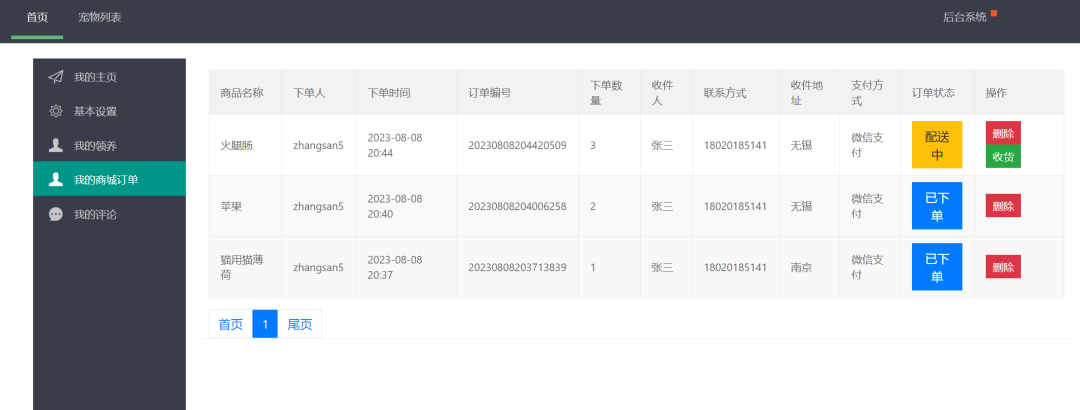The image size is (1080, 410).
Task: Open 我的主页 in the sidebar
Action: coord(110,76)
